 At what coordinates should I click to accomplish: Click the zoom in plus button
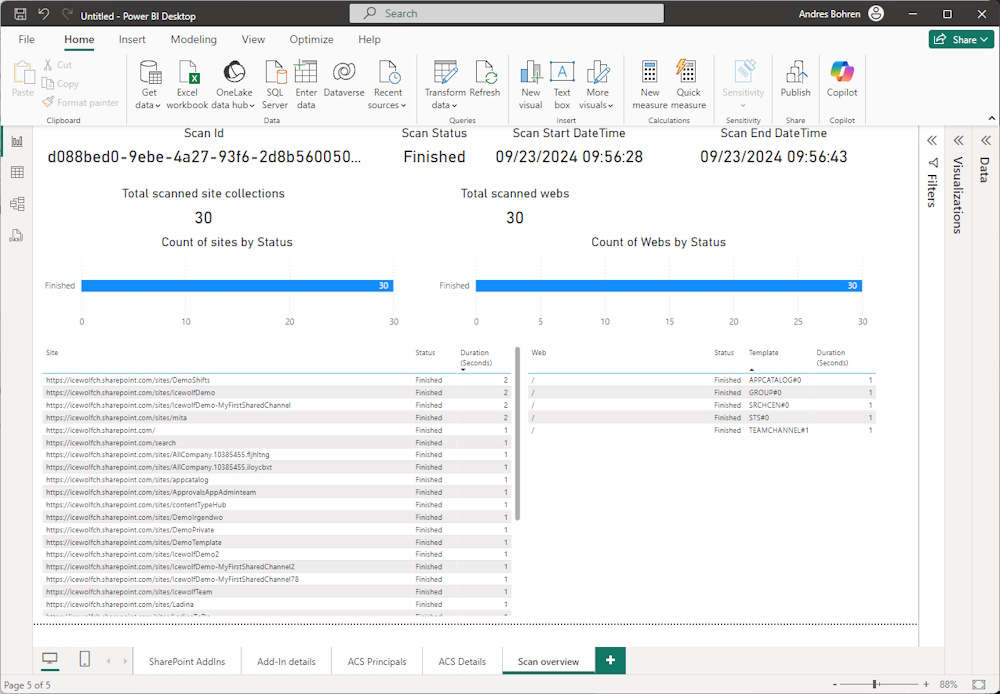point(926,684)
